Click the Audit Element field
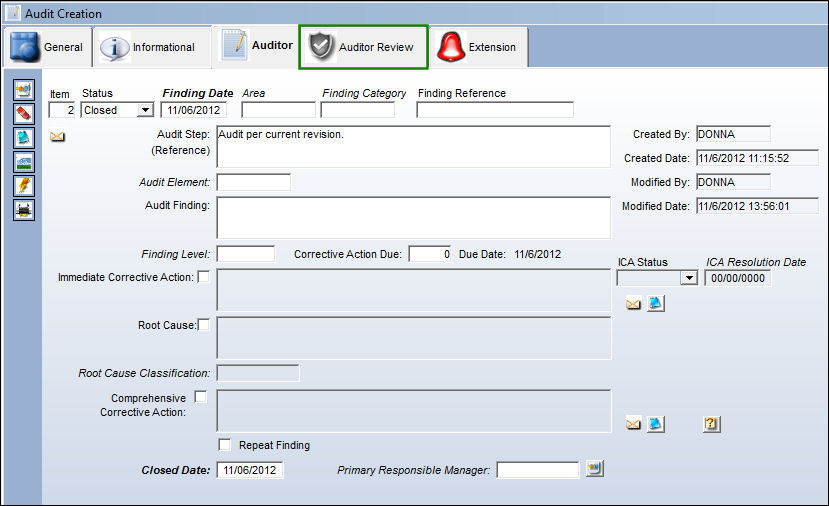This screenshot has height=506, width=829. (x=253, y=182)
